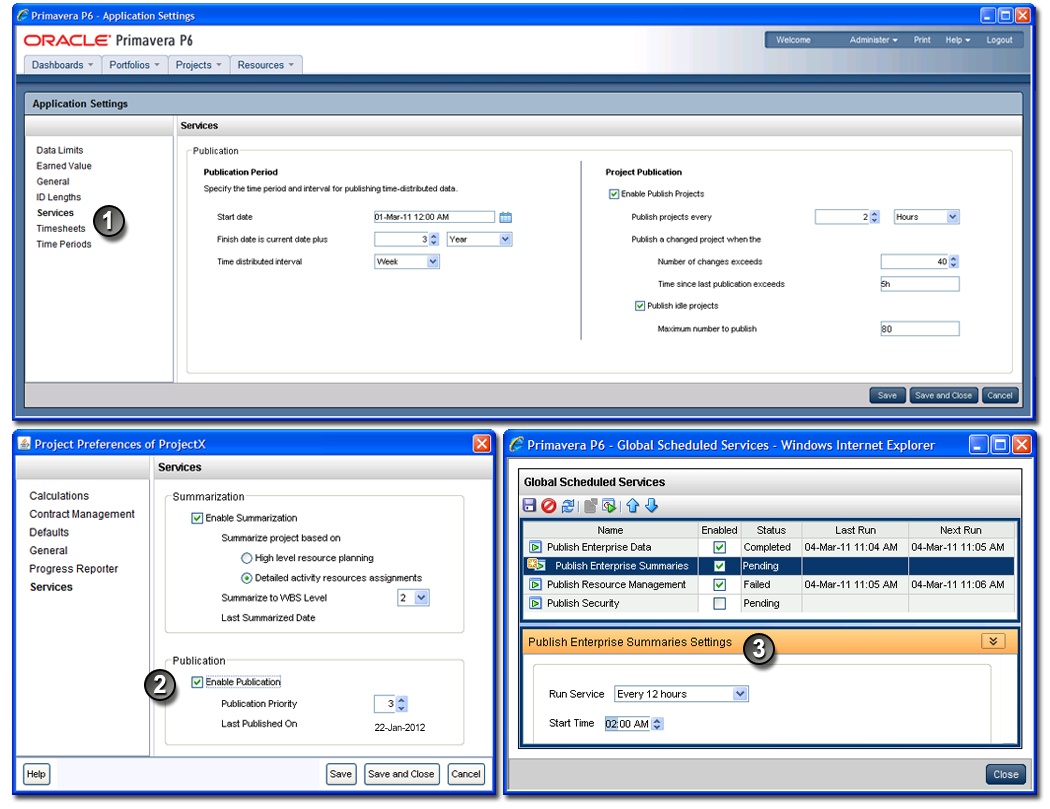Click the Run Service icon in services toolbar
This screenshot has height=809, width=1050.
click(x=609, y=506)
